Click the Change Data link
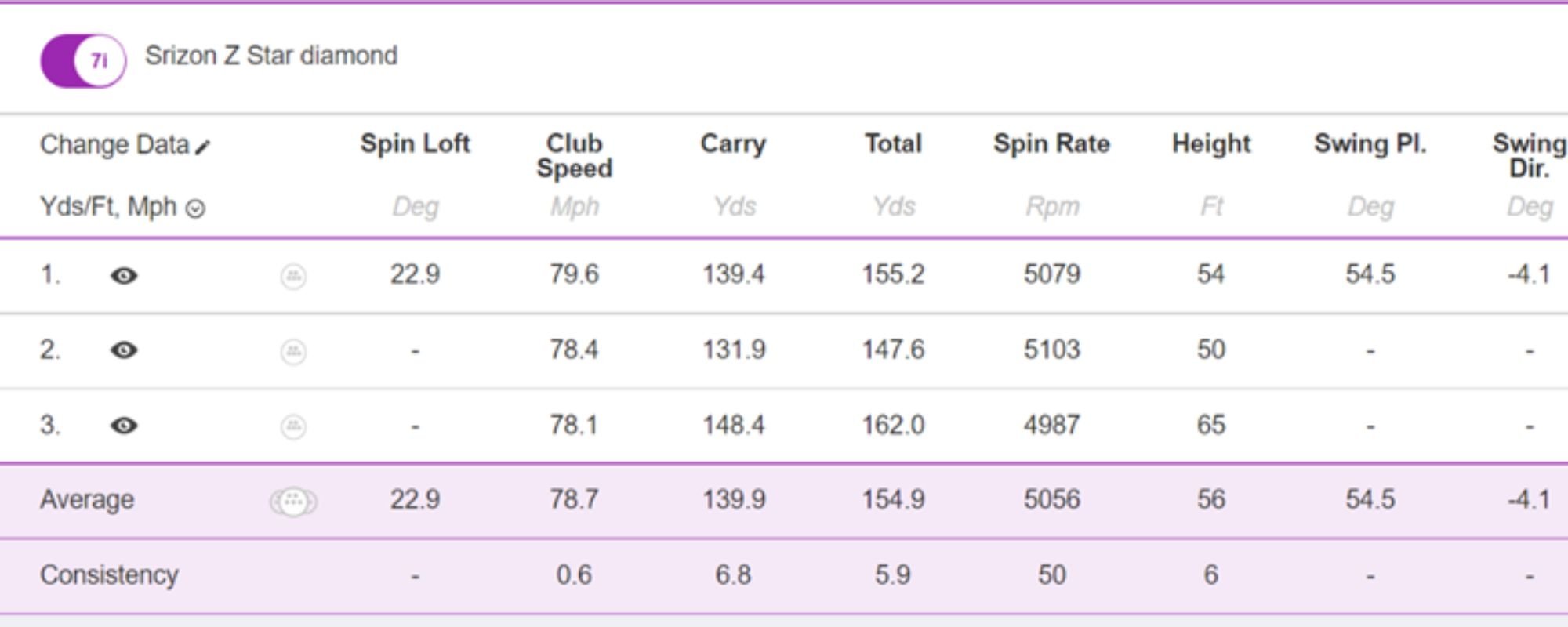Image resolution: width=1568 pixels, height=627 pixels. point(114,144)
